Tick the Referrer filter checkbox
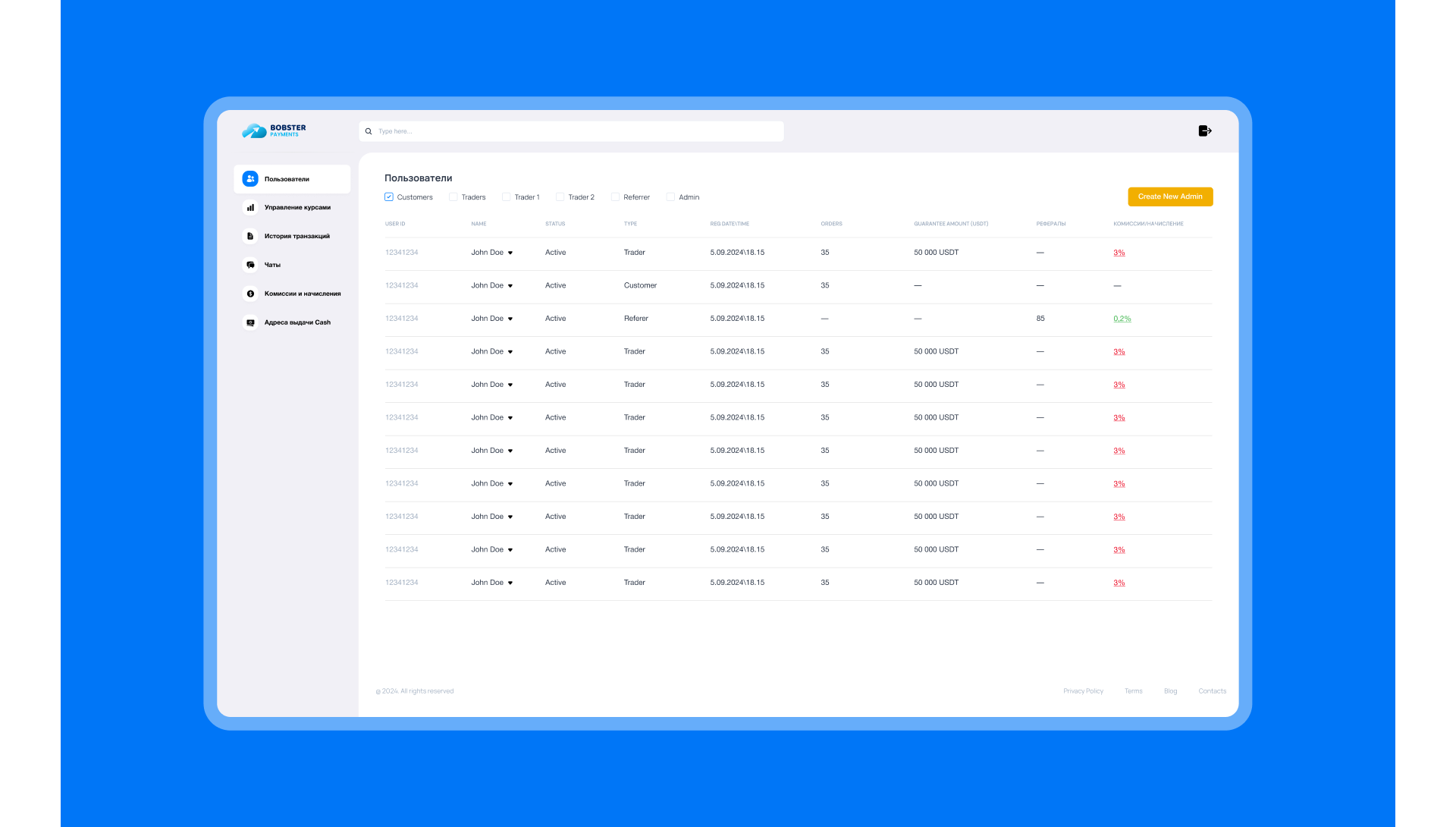This screenshot has width=1456, height=827. (615, 197)
